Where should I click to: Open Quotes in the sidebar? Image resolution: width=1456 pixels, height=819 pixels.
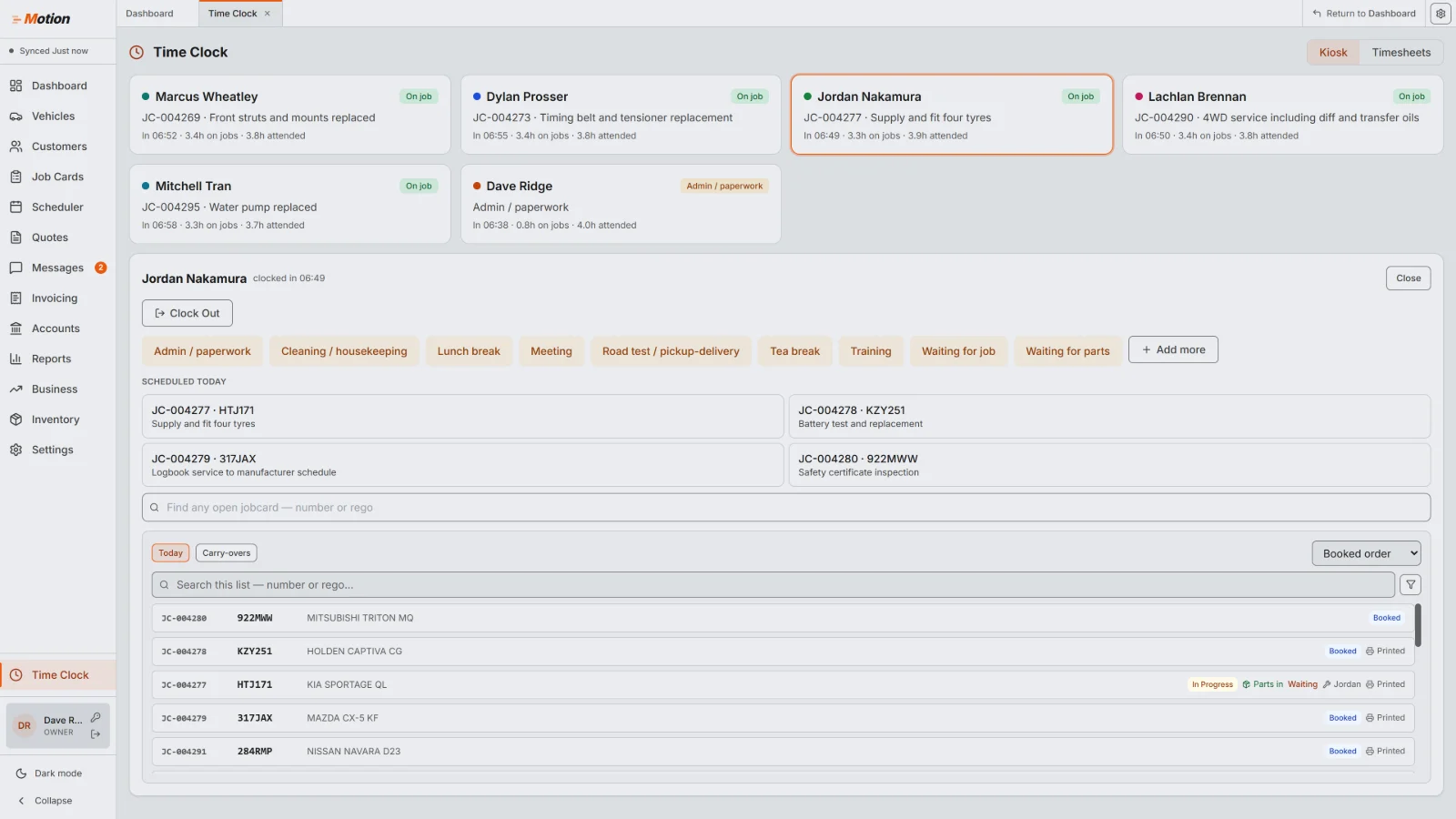tap(58, 238)
